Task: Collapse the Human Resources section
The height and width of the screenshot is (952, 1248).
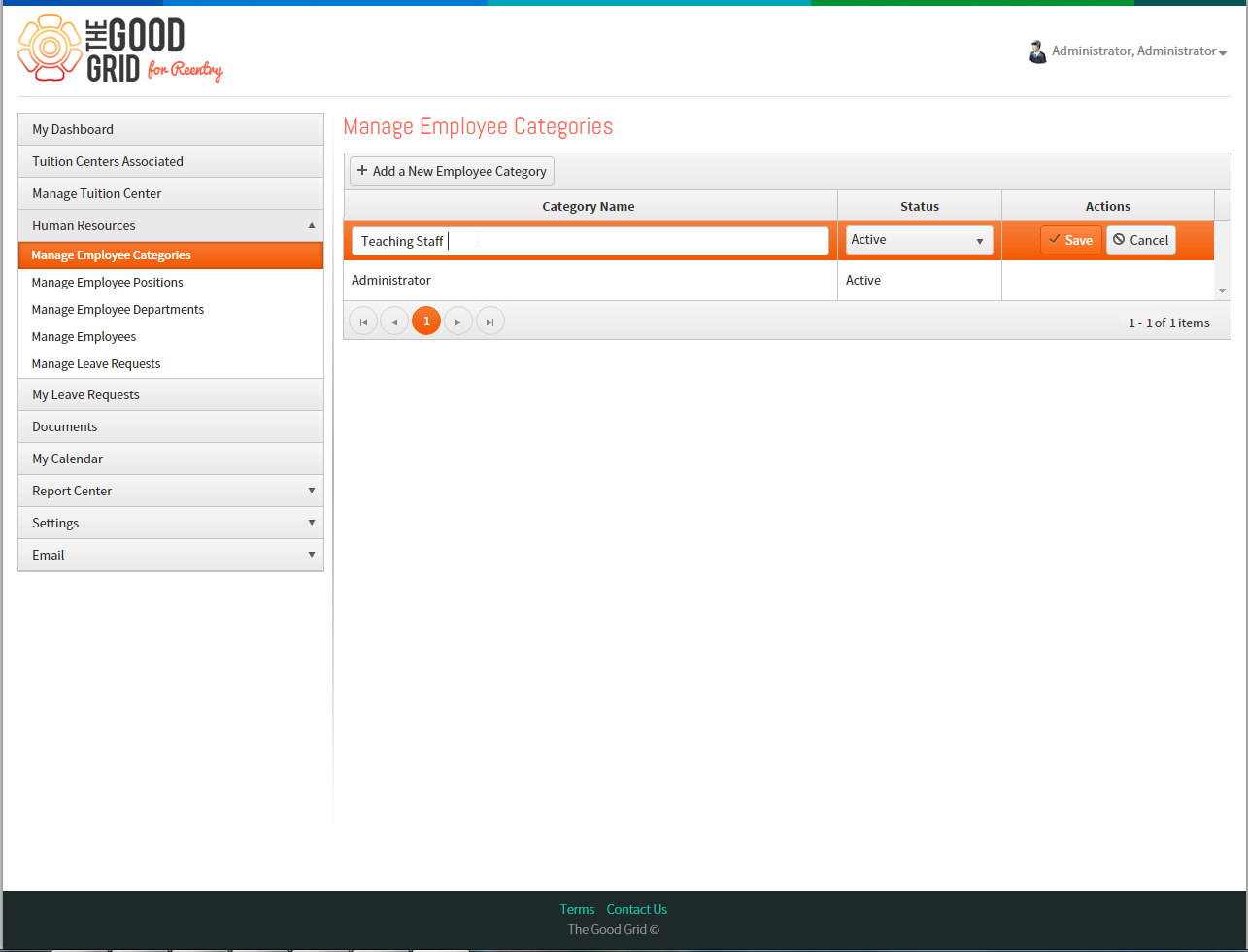Action: point(171,225)
